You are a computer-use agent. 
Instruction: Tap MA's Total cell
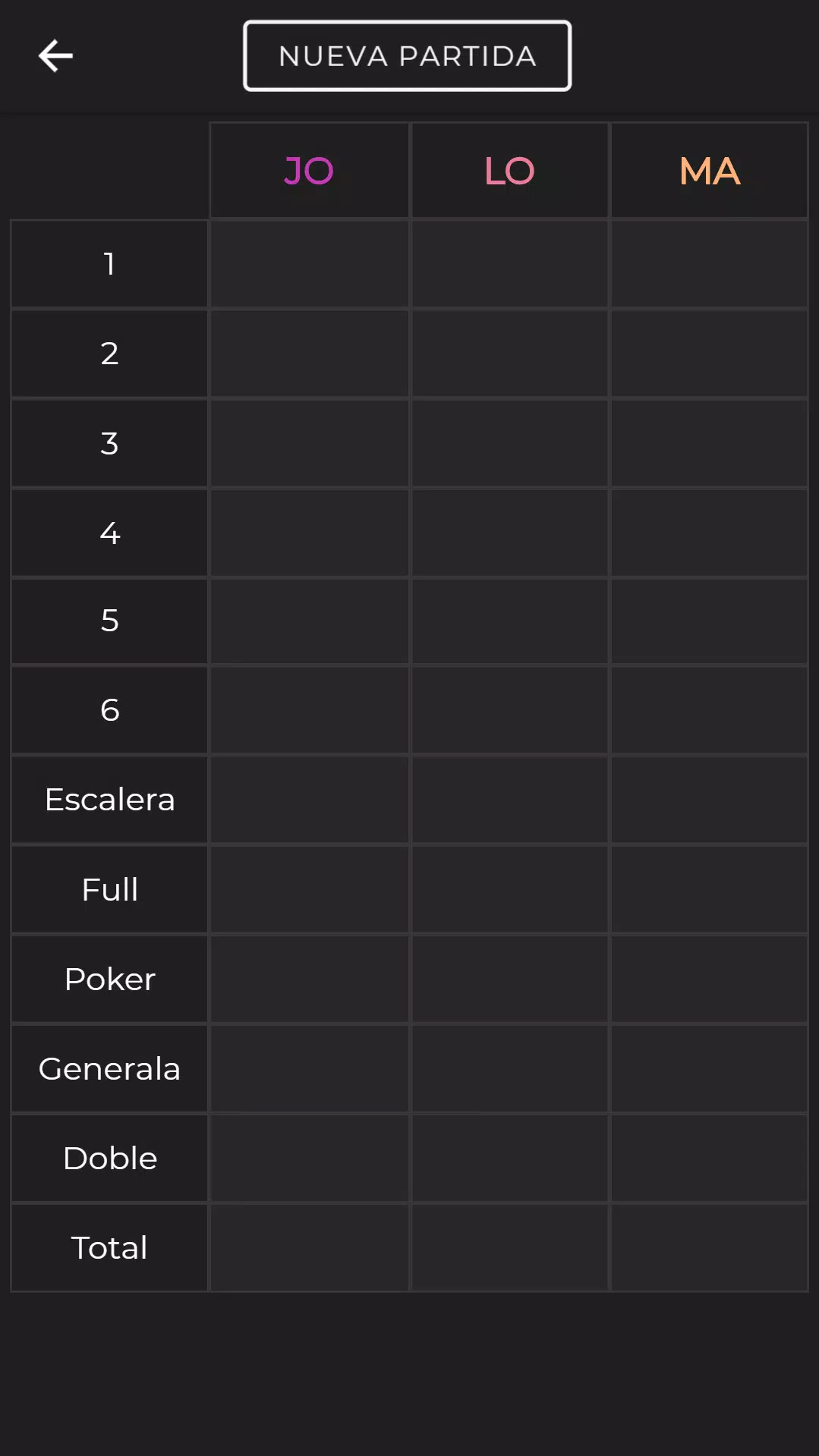[x=709, y=1247]
